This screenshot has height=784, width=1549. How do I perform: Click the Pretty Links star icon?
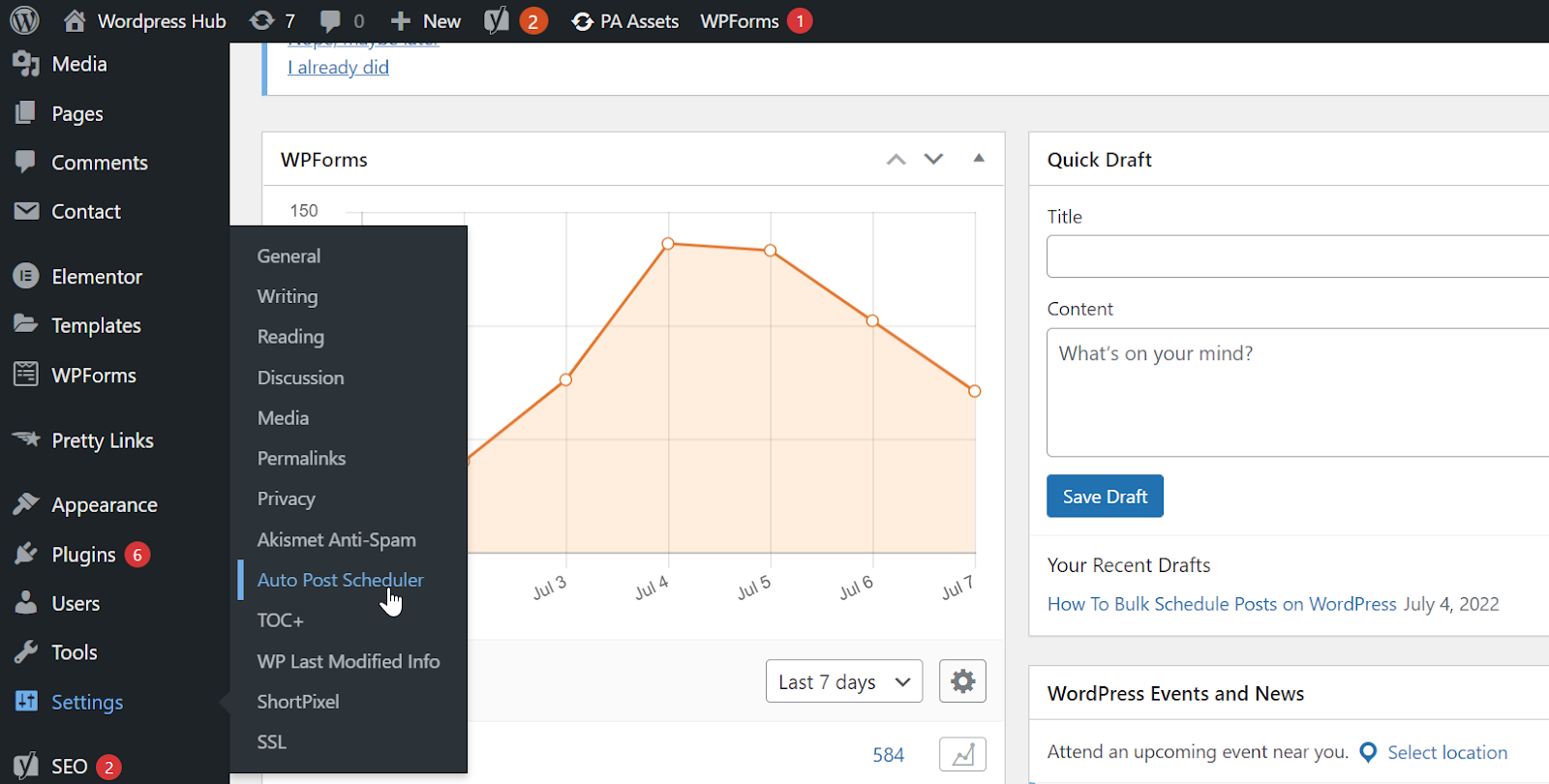coord(26,438)
